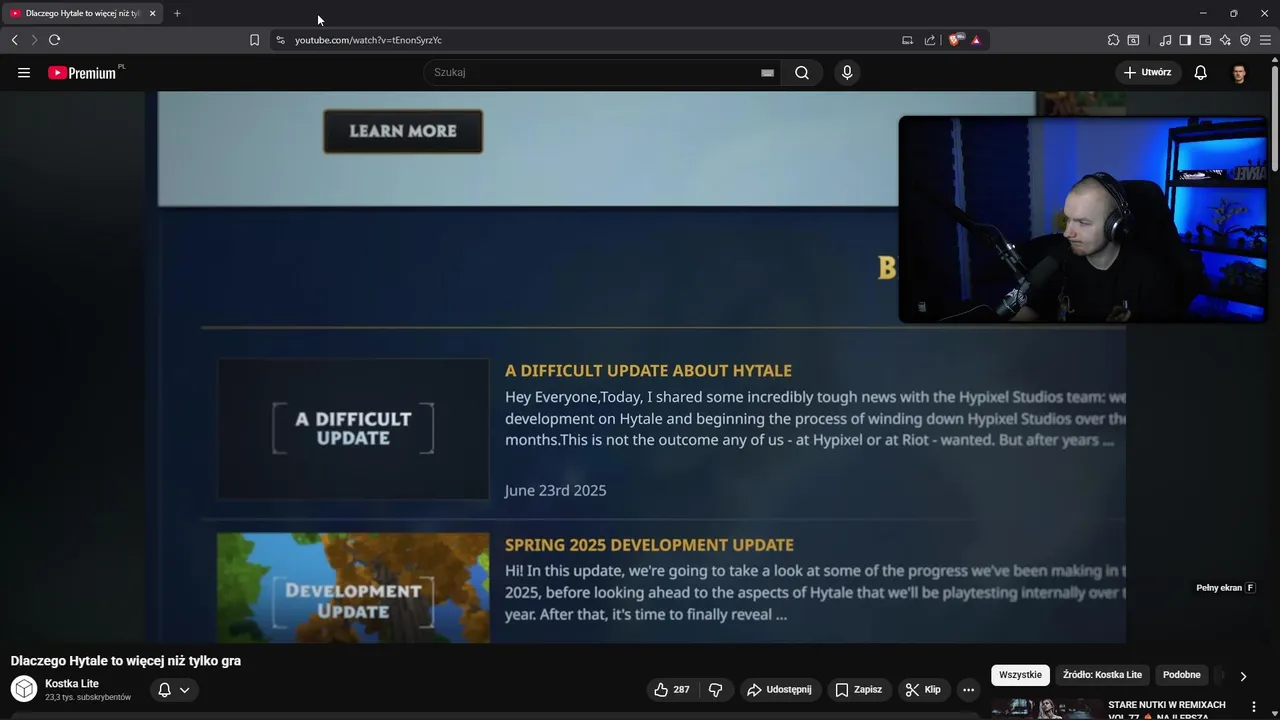Open Brave Rewards triangle icon
Viewport: 1280px width, 720px height.
point(976,40)
